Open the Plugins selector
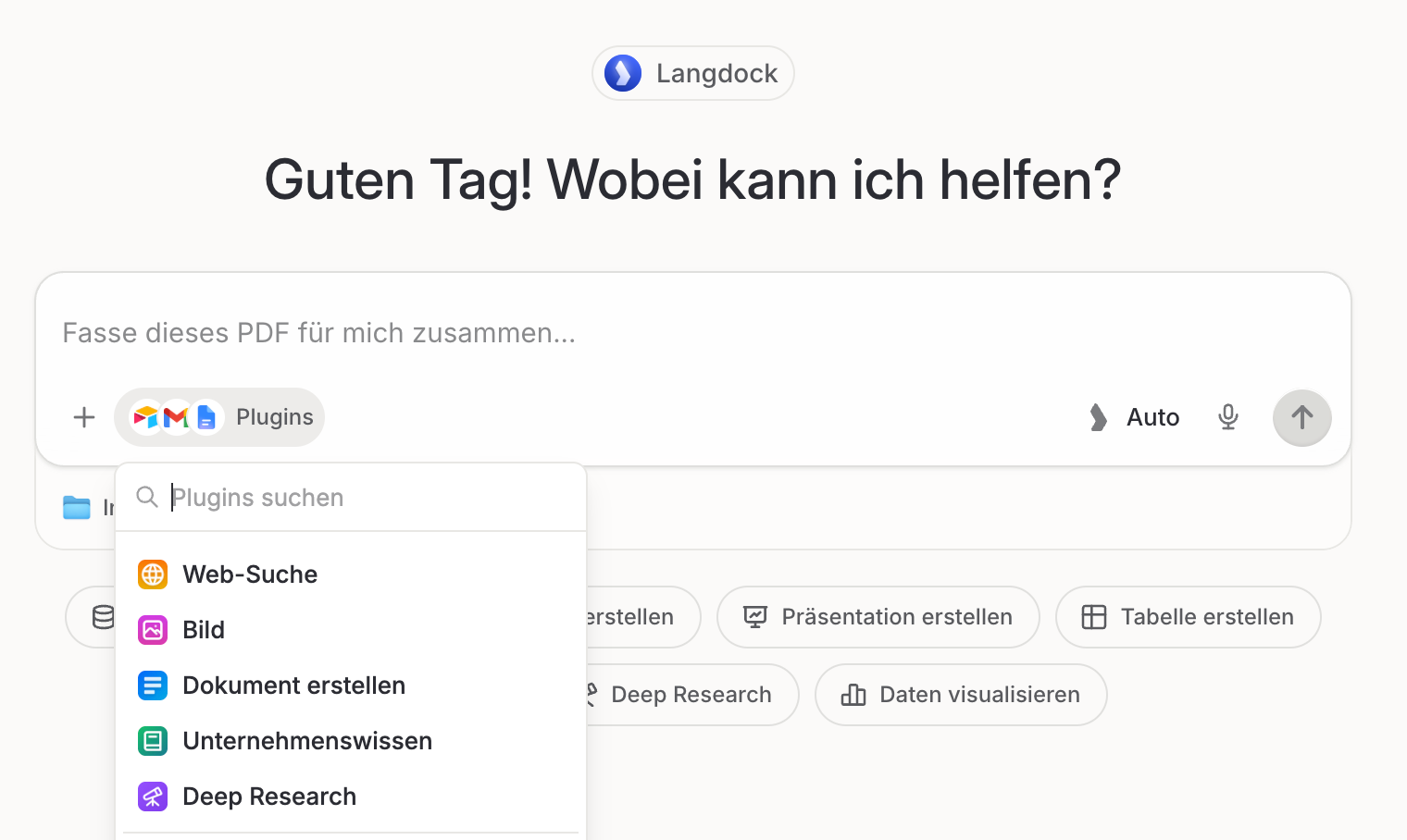Viewport: 1407px width, 840px height. point(219,417)
